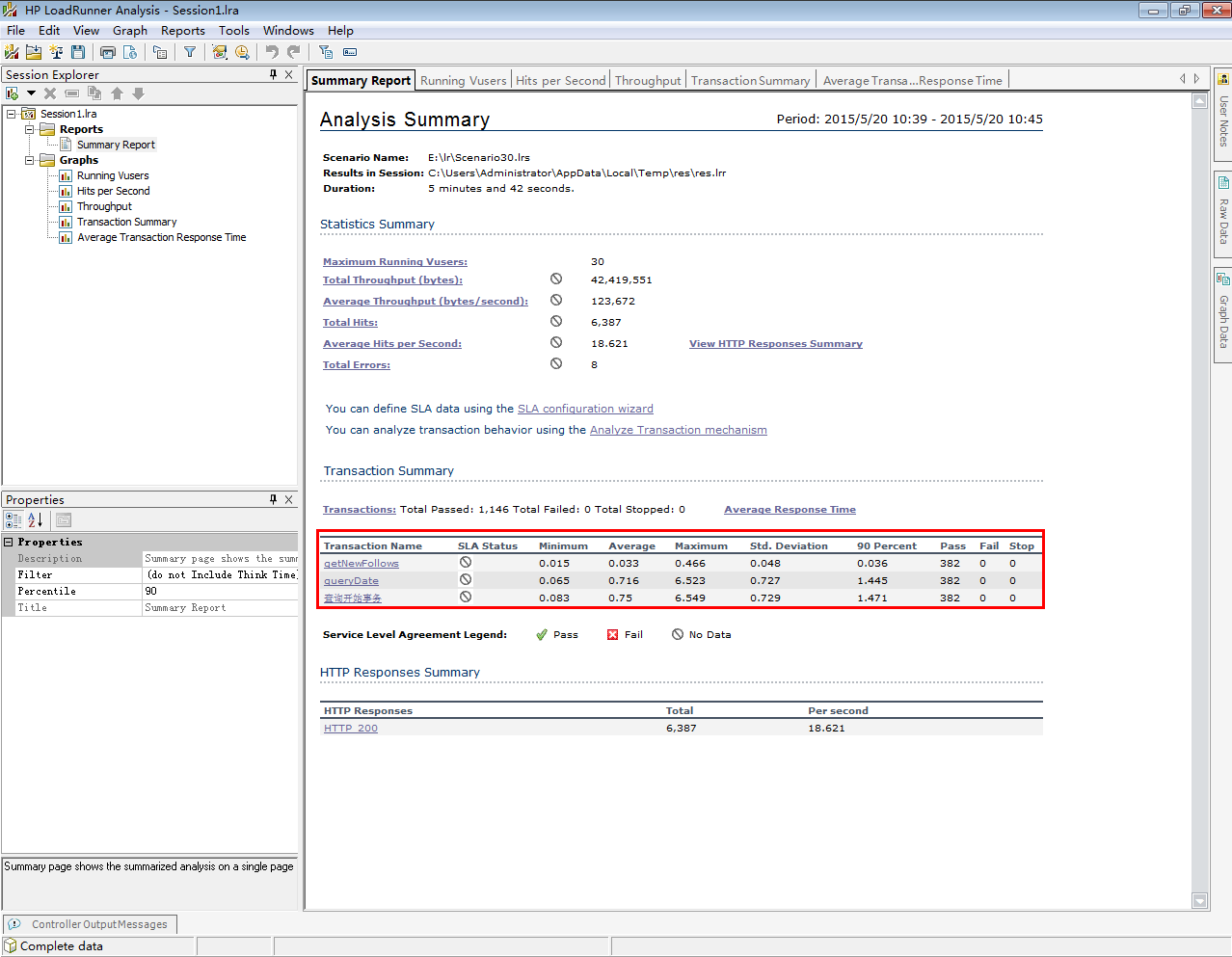This screenshot has height=957, width=1232.
Task: Open the Tools menu
Action: [234, 31]
